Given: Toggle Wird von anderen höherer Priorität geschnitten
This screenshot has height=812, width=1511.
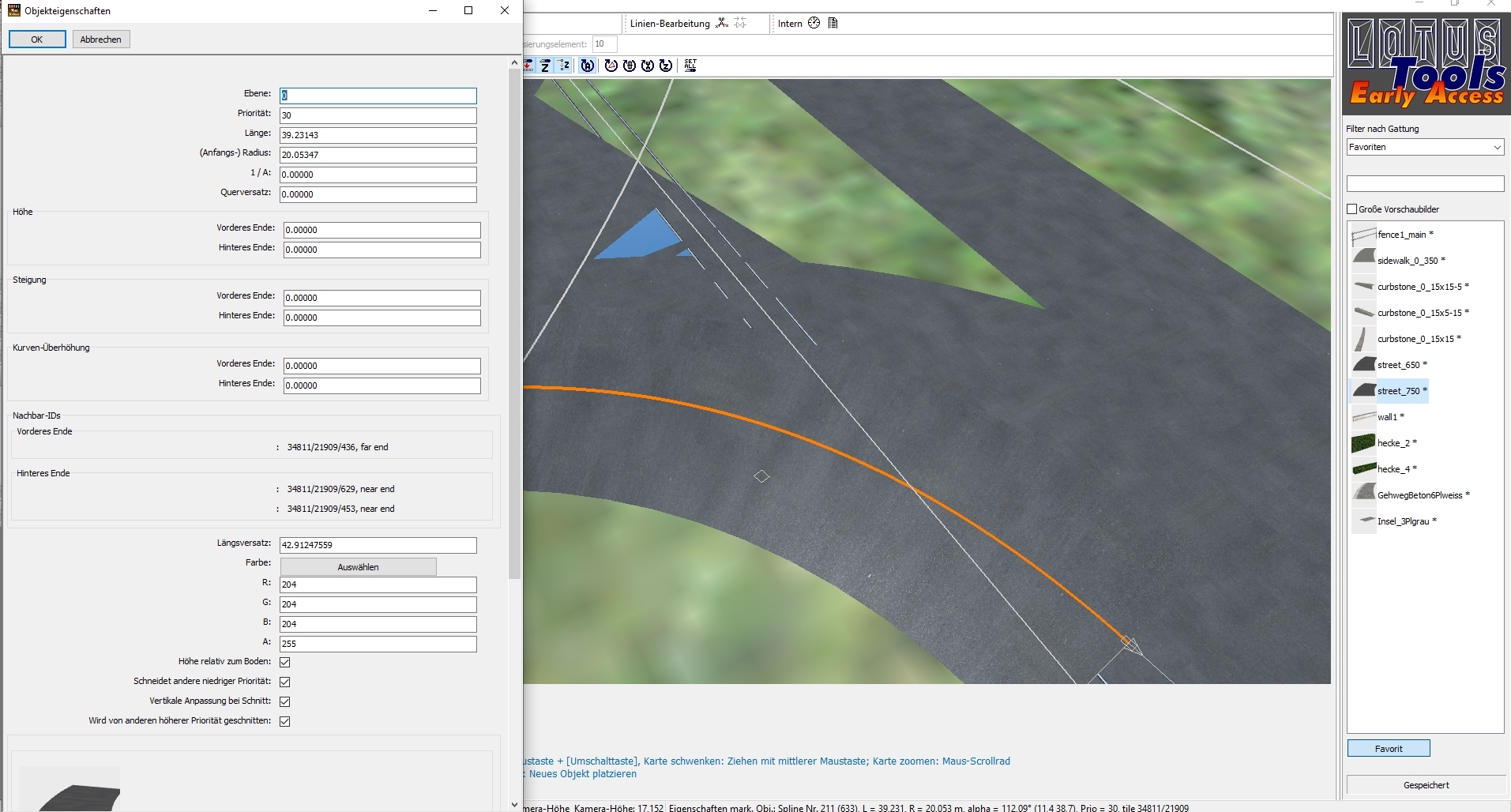Looking at the screenshot, I should click(x=285, y=721).
